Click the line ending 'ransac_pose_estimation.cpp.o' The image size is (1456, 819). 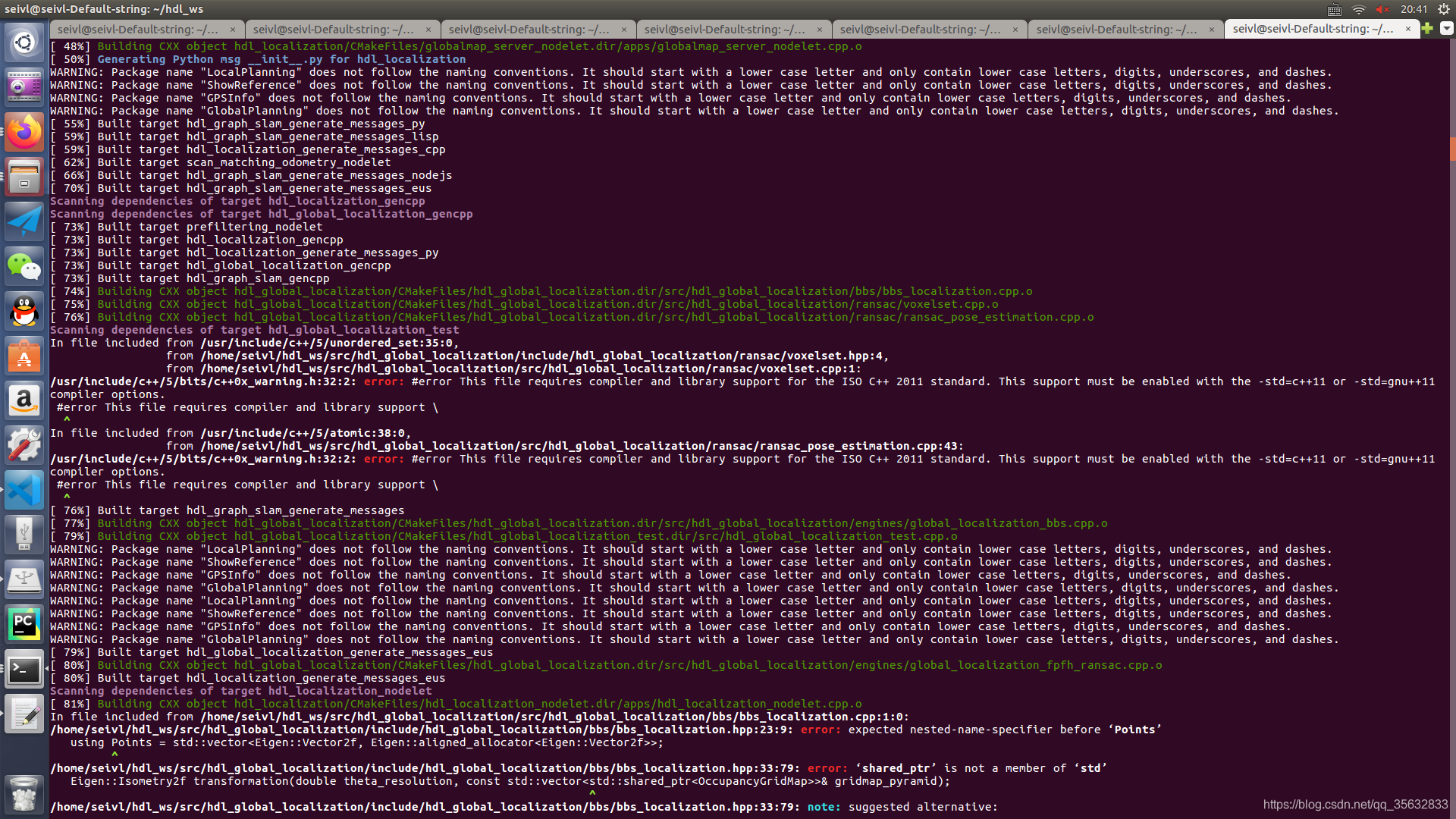(572, 317)
